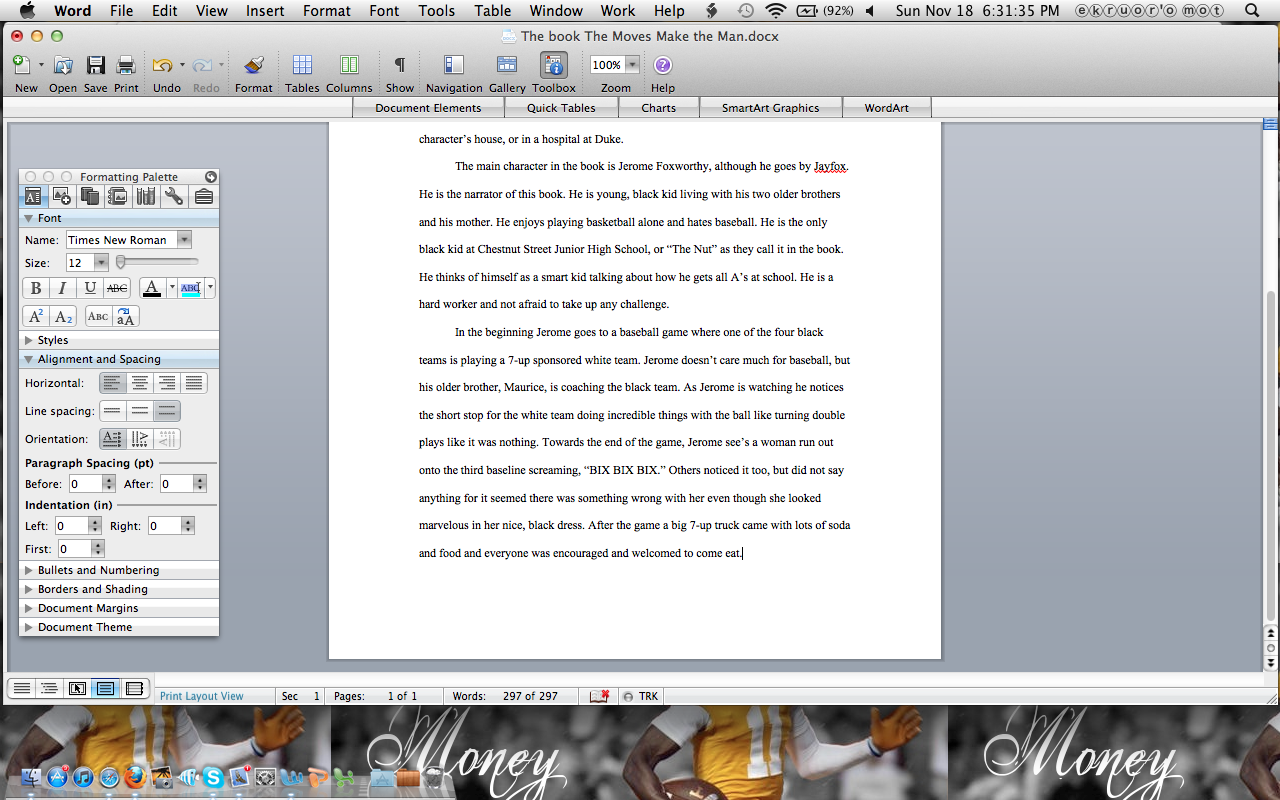Viewport: 1280px width, 800px height.
Task: Align text left in Horizontal options
Action: [113, 383]
